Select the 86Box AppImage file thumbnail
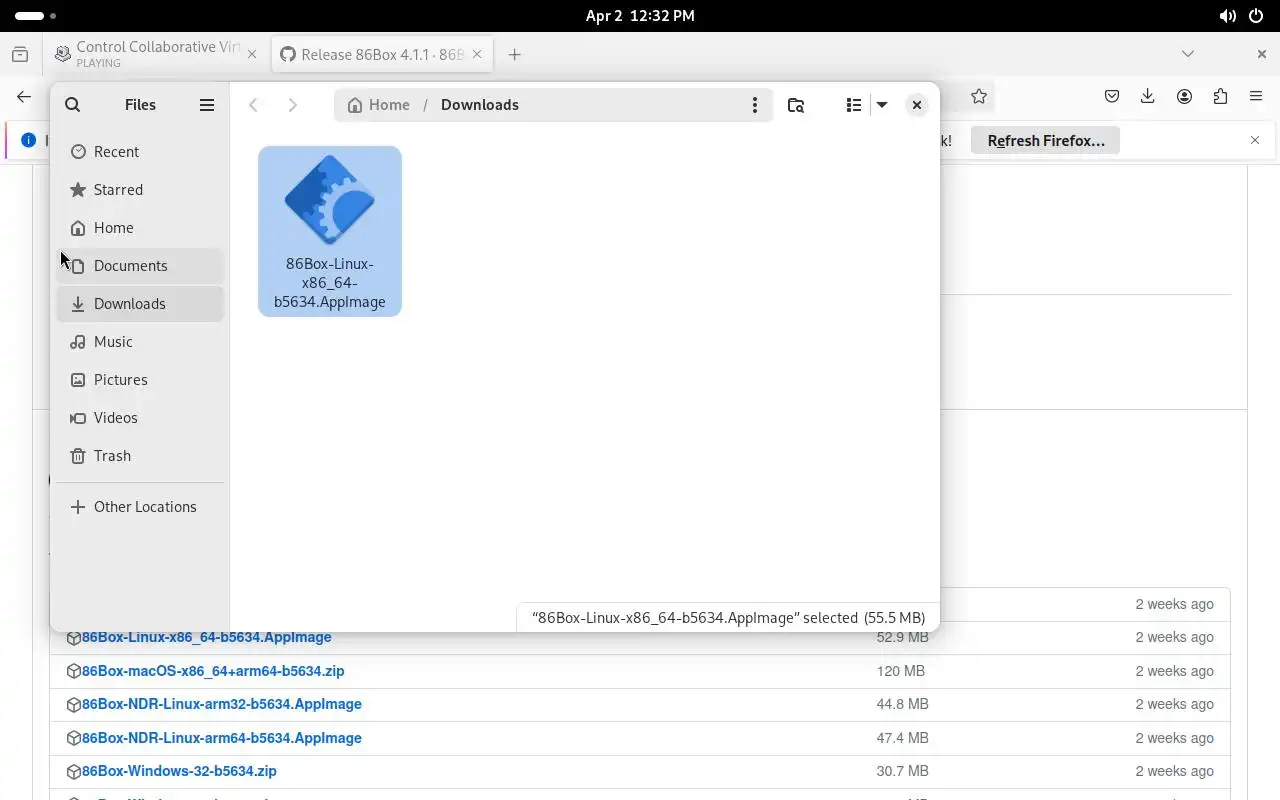The width and height of the screenshot is (1280, 800). pos(330,231)
